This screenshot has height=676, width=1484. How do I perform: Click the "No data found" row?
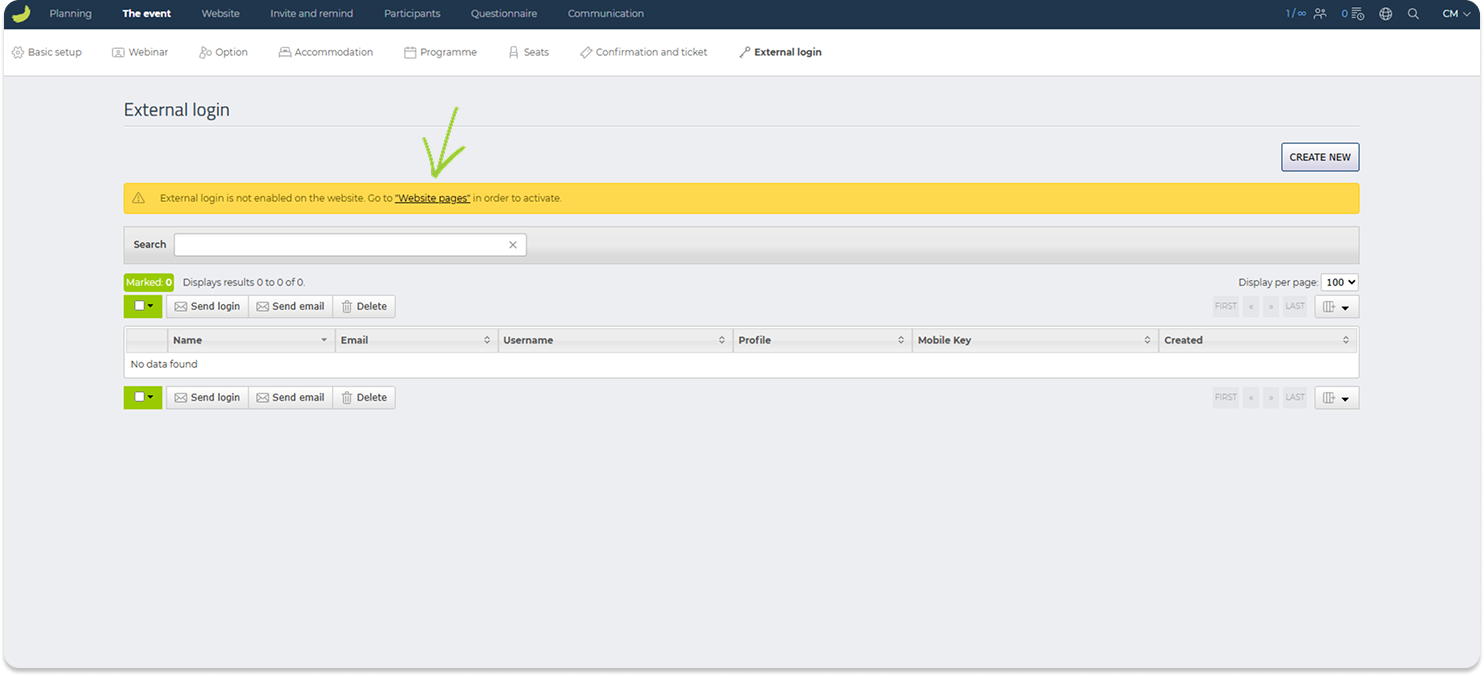point(741,365)
